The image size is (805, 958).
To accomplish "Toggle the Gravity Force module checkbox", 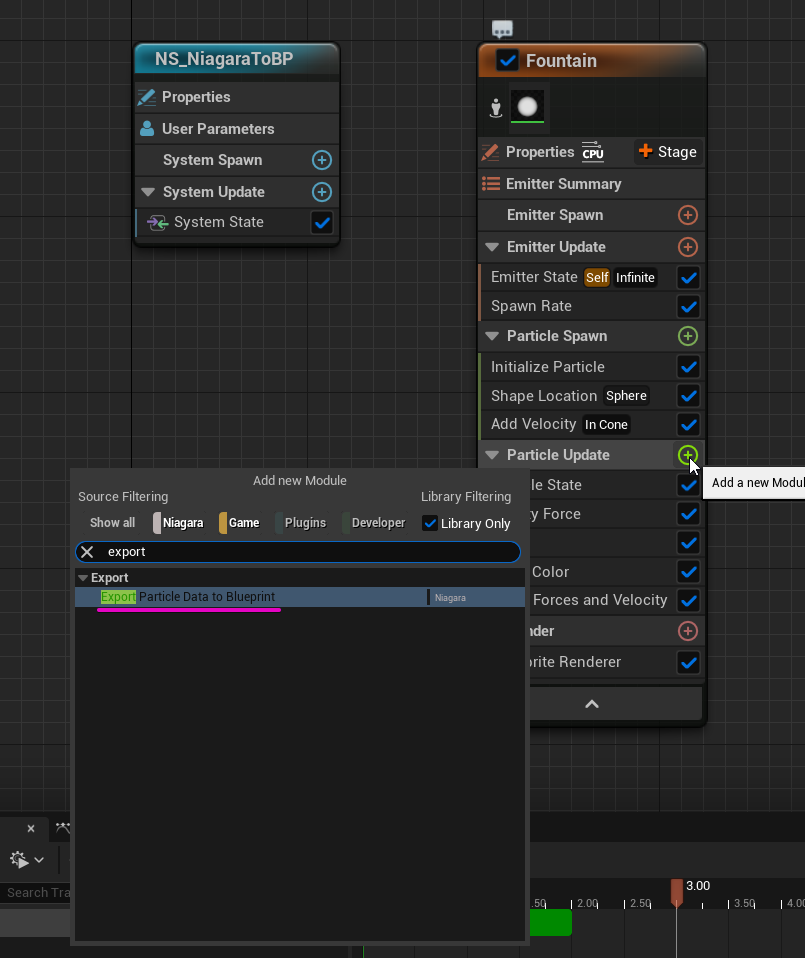I will (x=688, y=514).
